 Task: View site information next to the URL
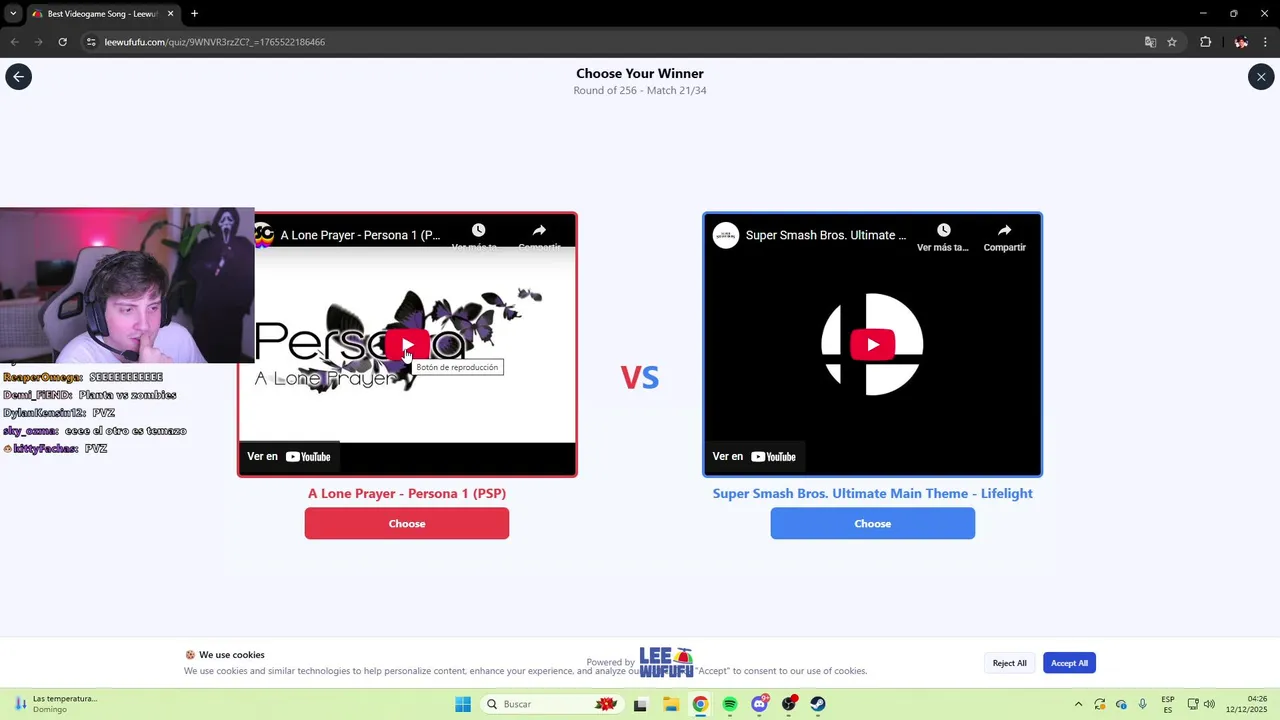click(x=91, y=42)
